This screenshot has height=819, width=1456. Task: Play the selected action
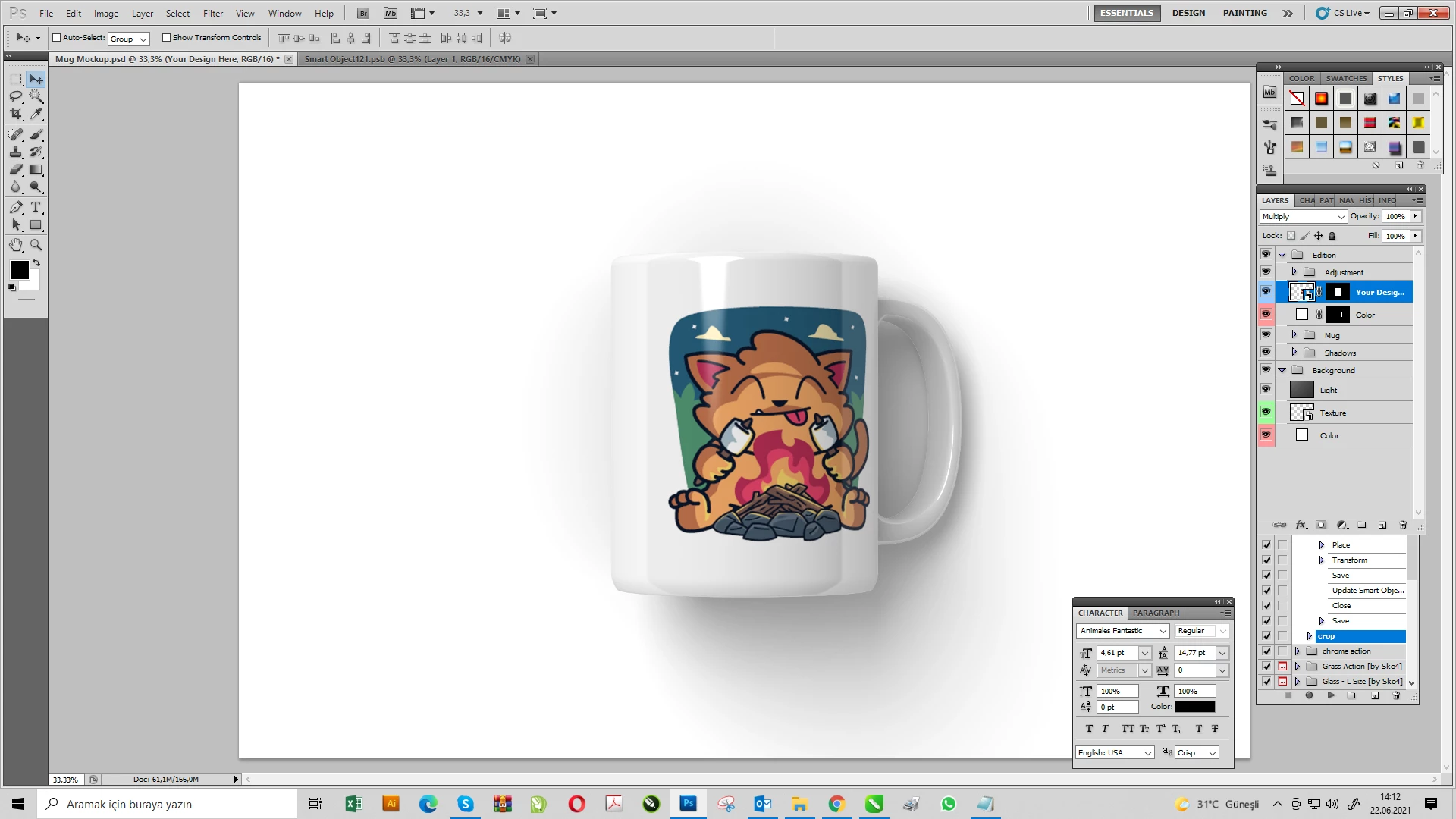pyautogui.click(x=1331, y=695)
